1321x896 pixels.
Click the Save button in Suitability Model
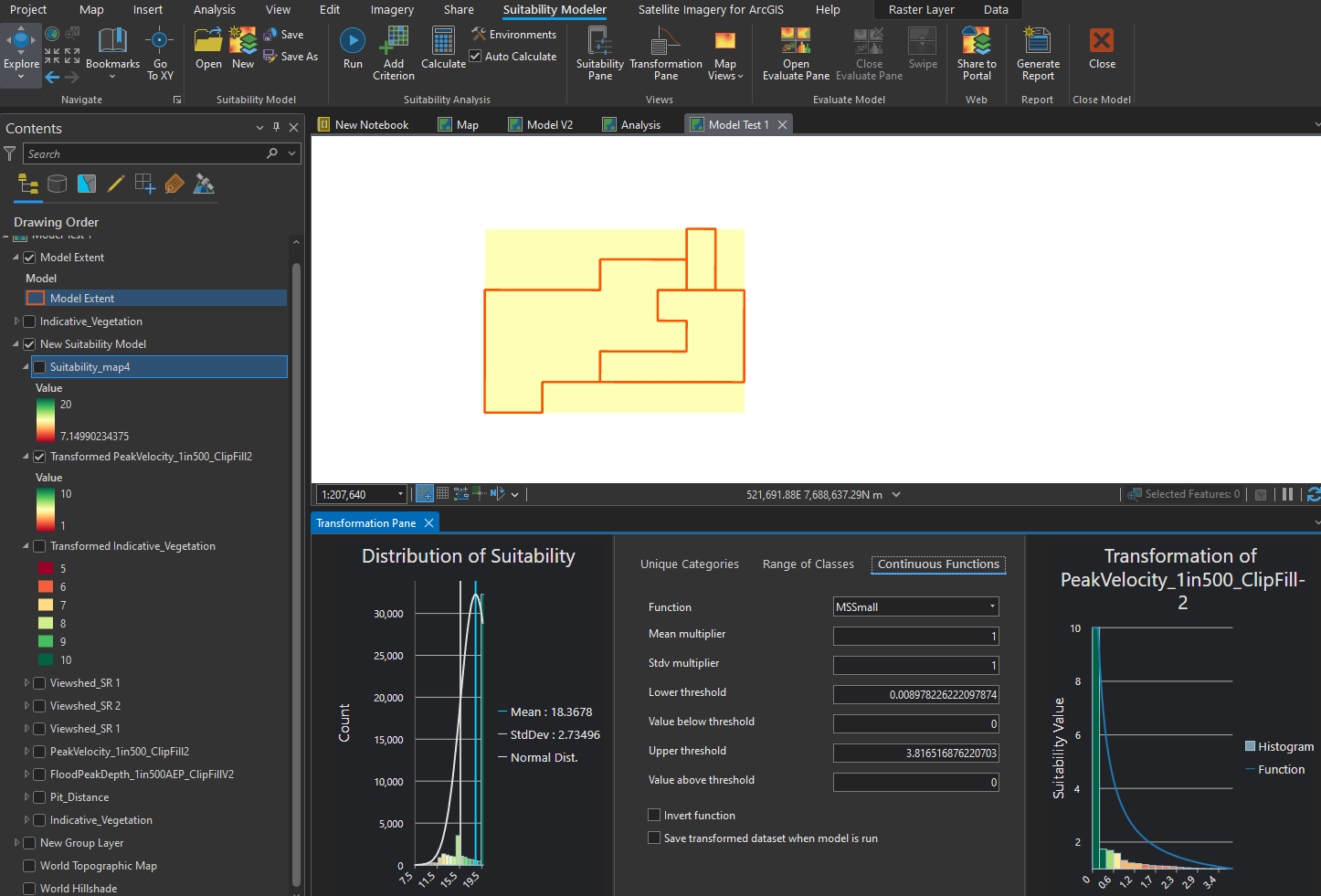(x=284, y=35)
